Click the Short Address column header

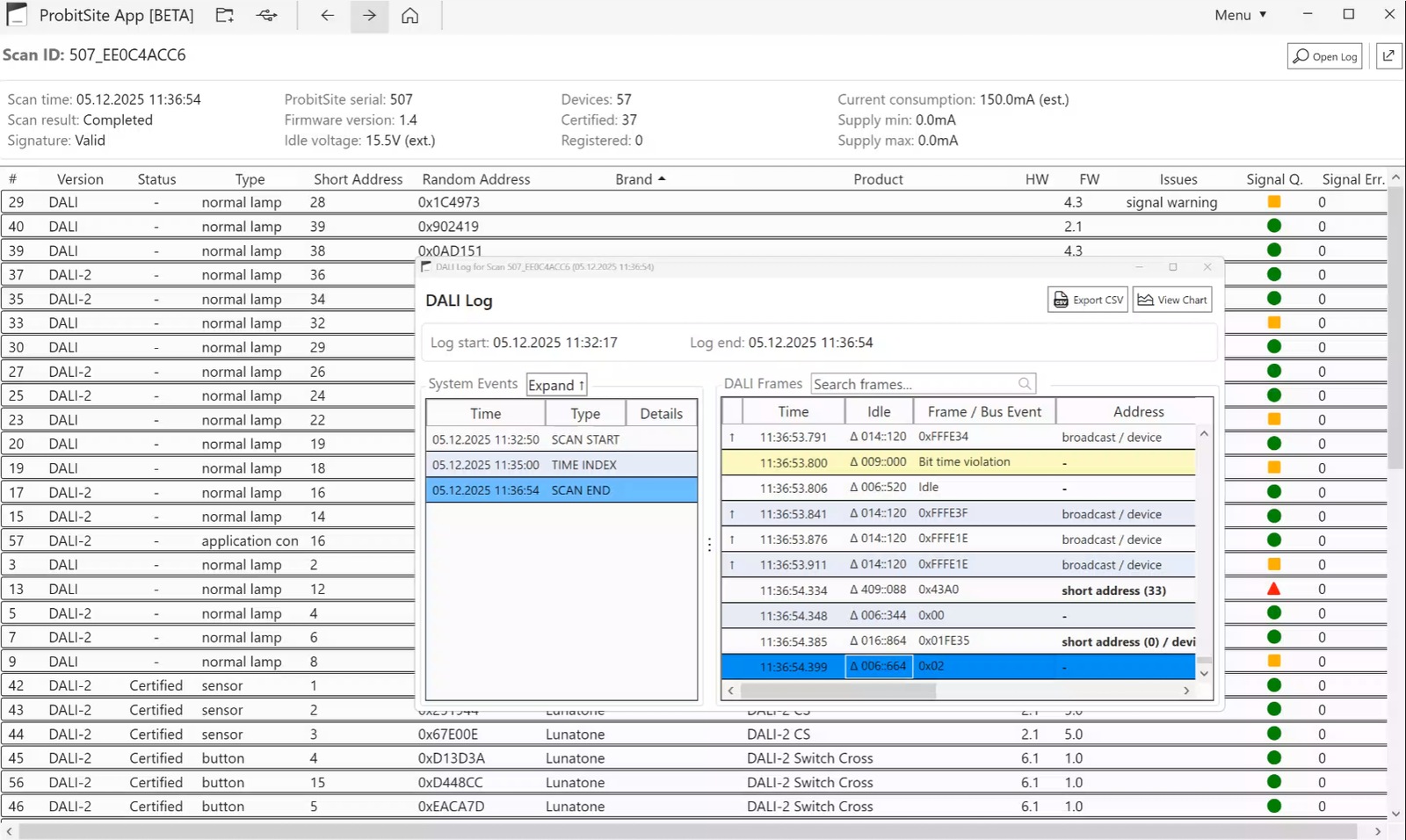coord(358,179)
